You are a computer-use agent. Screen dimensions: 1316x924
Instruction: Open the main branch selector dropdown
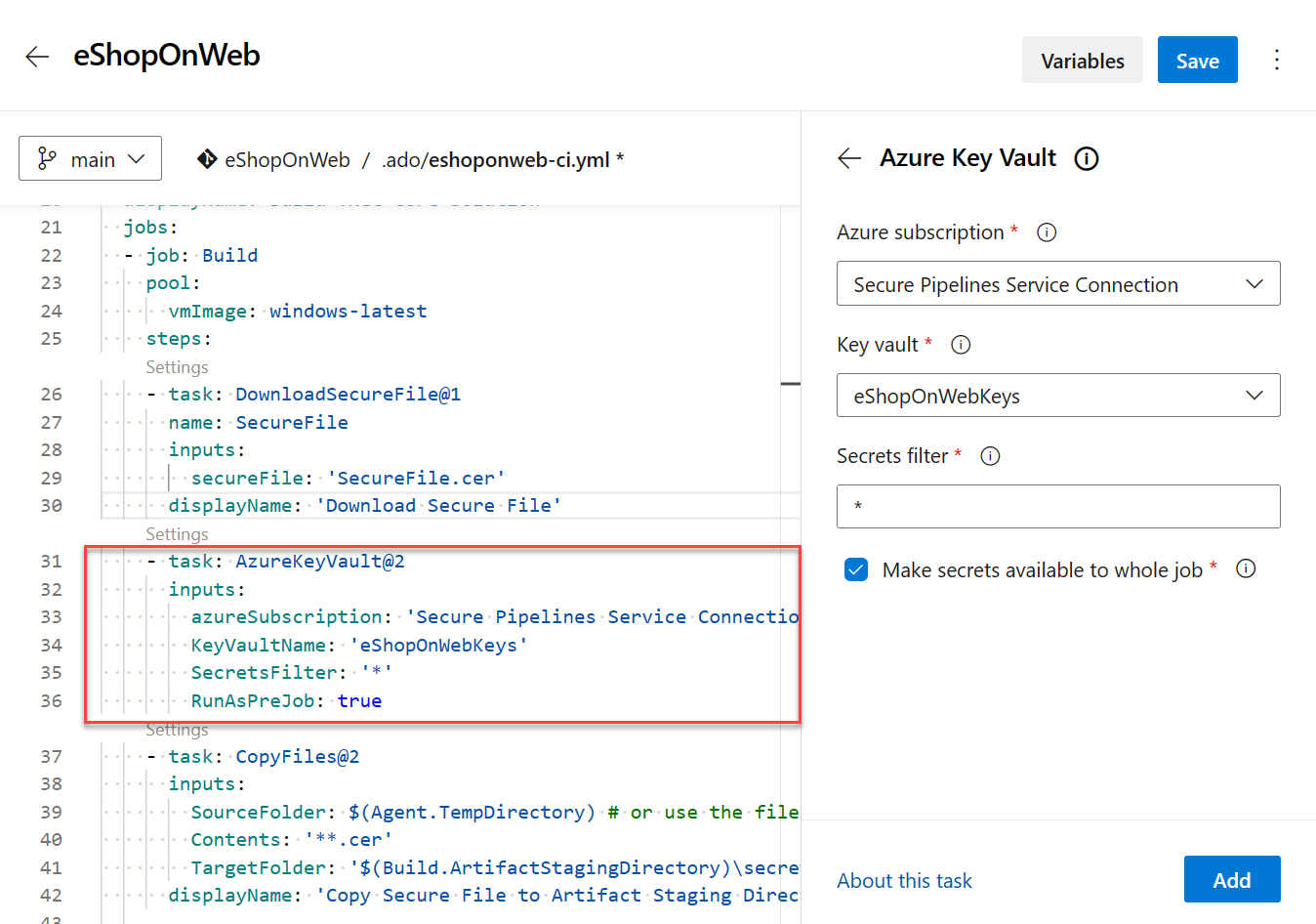click(x=90, y=157)
